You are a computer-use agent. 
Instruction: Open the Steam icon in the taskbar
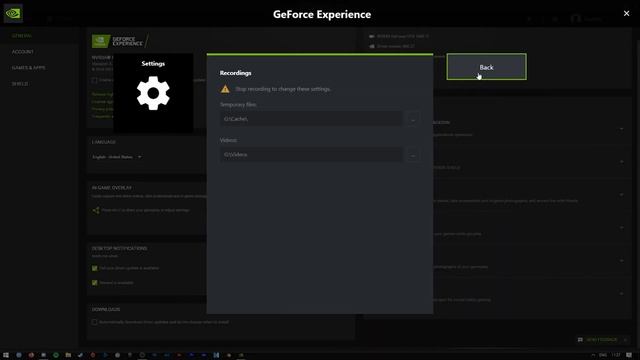80,355
